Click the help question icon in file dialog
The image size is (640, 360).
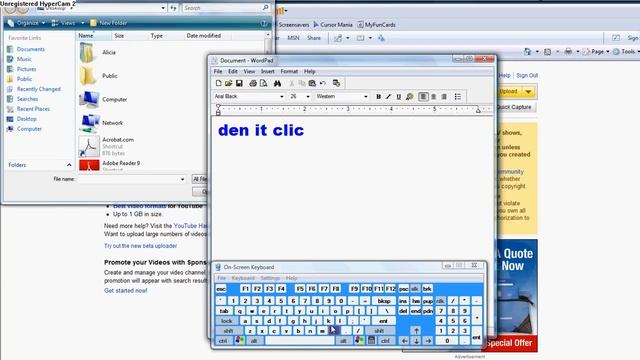264,23
